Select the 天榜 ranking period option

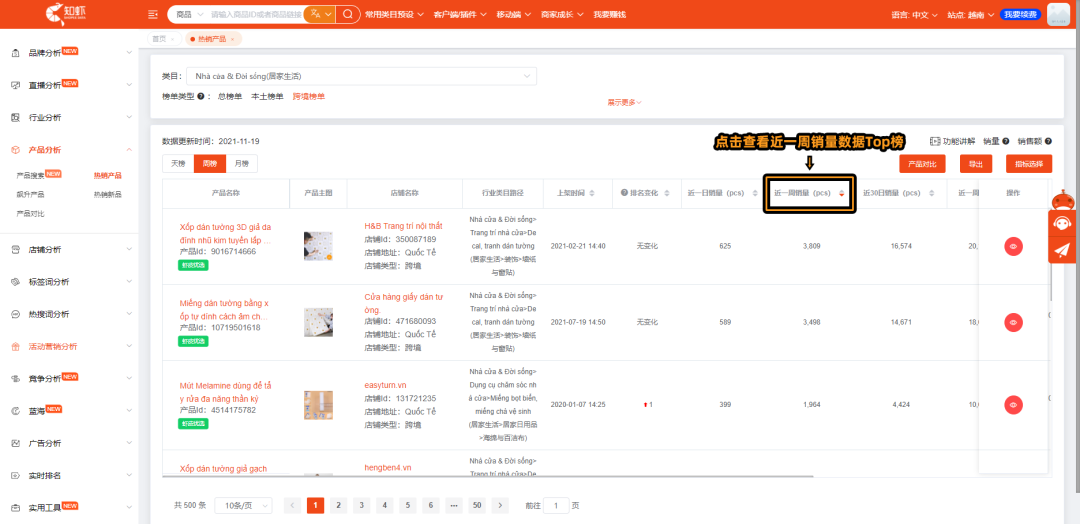click(x=178, y=163)
